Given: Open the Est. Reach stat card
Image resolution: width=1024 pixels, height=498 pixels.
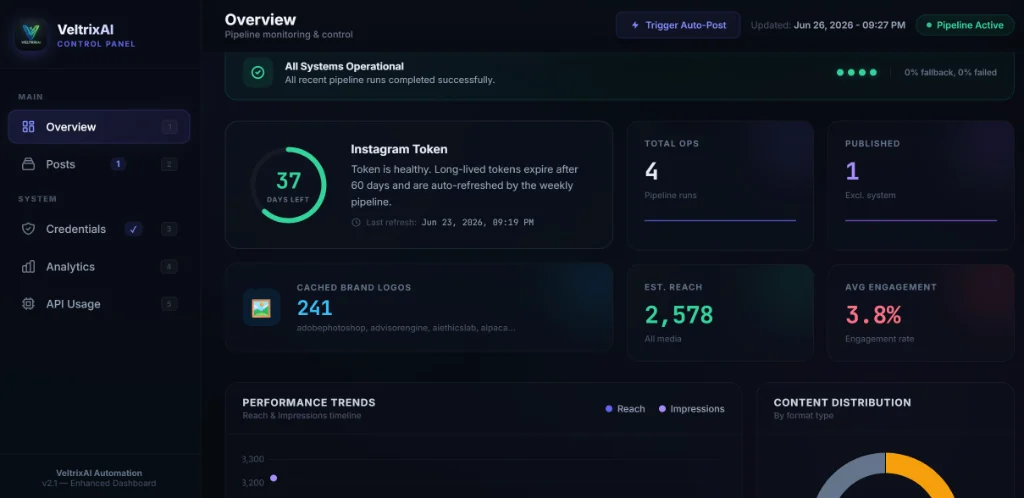Looking at the screenshot, I should point(720,313).
